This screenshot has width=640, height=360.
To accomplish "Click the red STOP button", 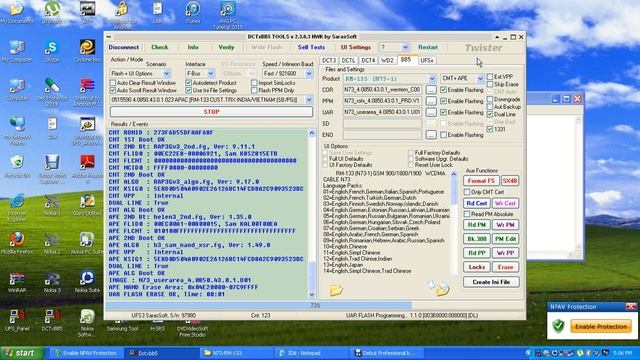I will pyautogui.click(x=211, y=111).
